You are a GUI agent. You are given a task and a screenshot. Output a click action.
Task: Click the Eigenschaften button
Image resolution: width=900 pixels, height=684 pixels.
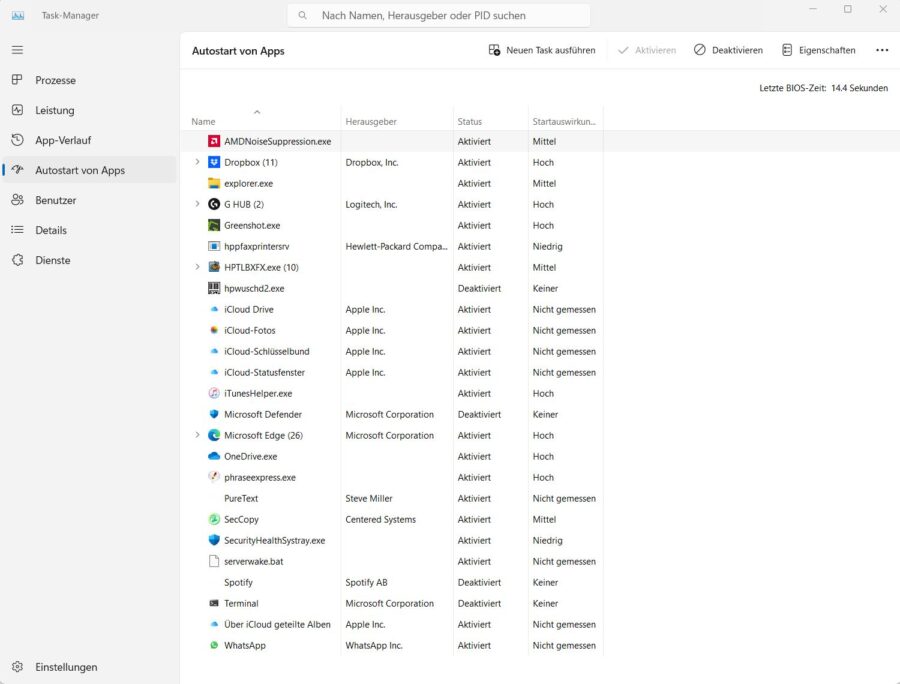[x=818, y=50]
